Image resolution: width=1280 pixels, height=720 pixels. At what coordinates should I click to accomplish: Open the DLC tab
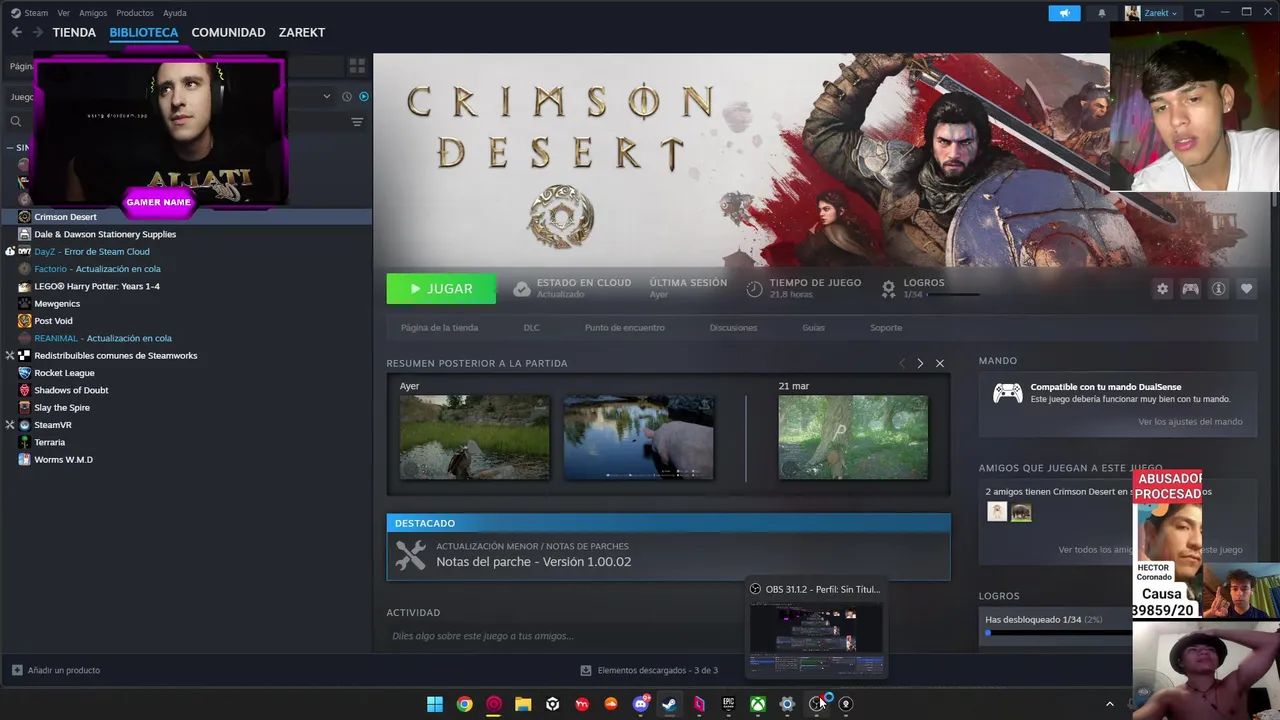(x=531, y=328)
